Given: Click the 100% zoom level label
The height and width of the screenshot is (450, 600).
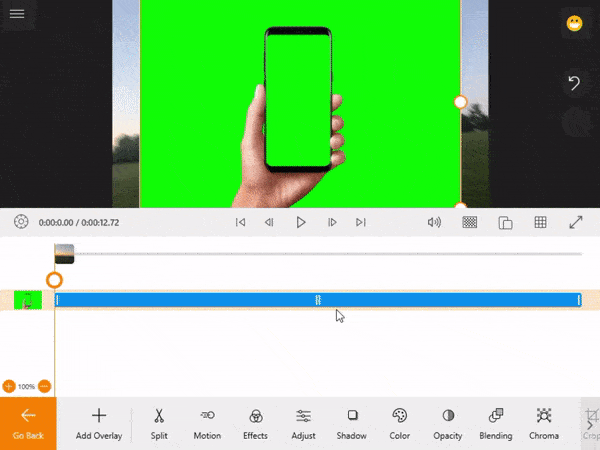Looking at the screenshot, I should (26, 386).
